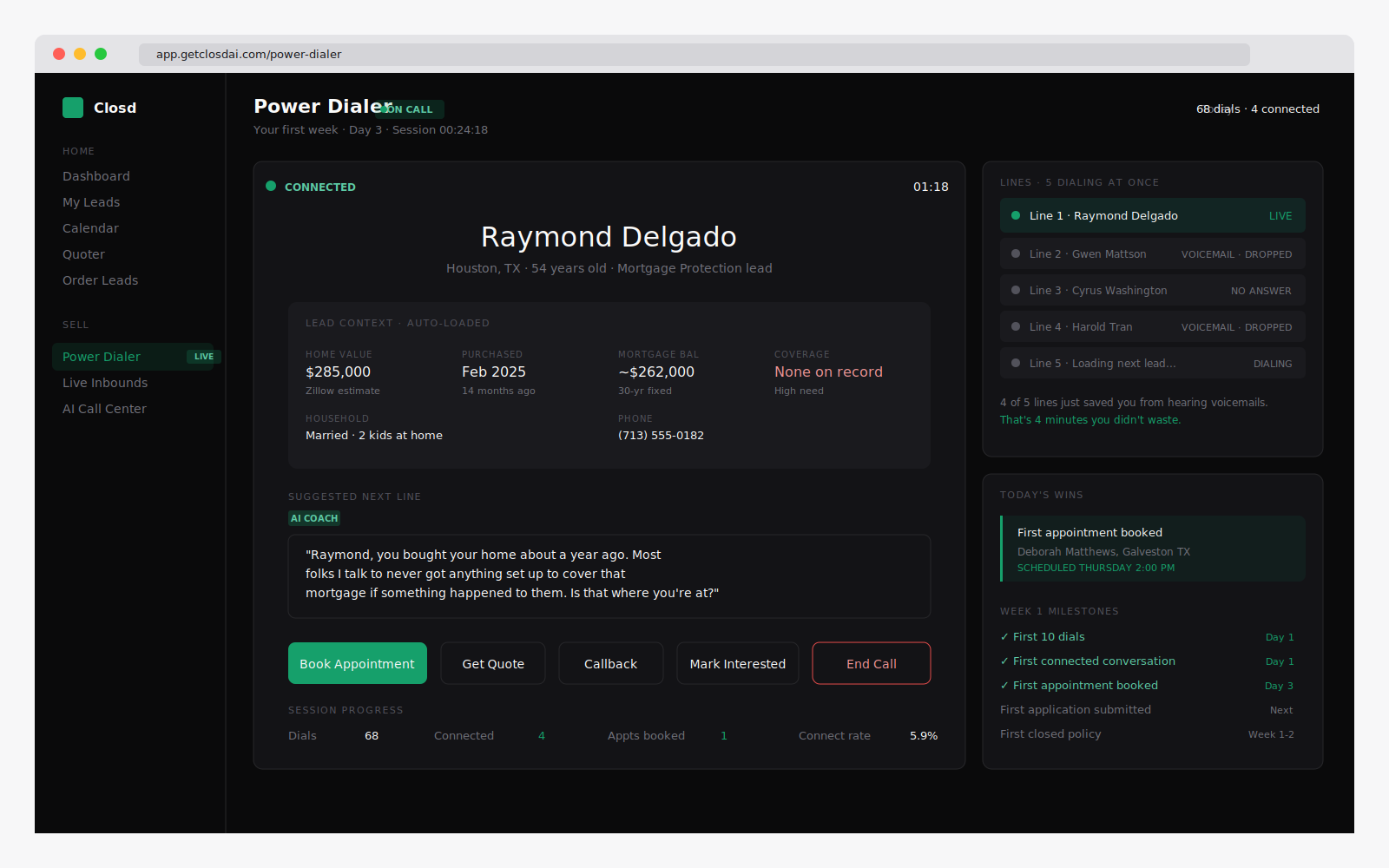Click the LIVE badge beside Power Dialer
This screenshot has width=1389, height=868.
pyautogui.click(x=204, y=357)
